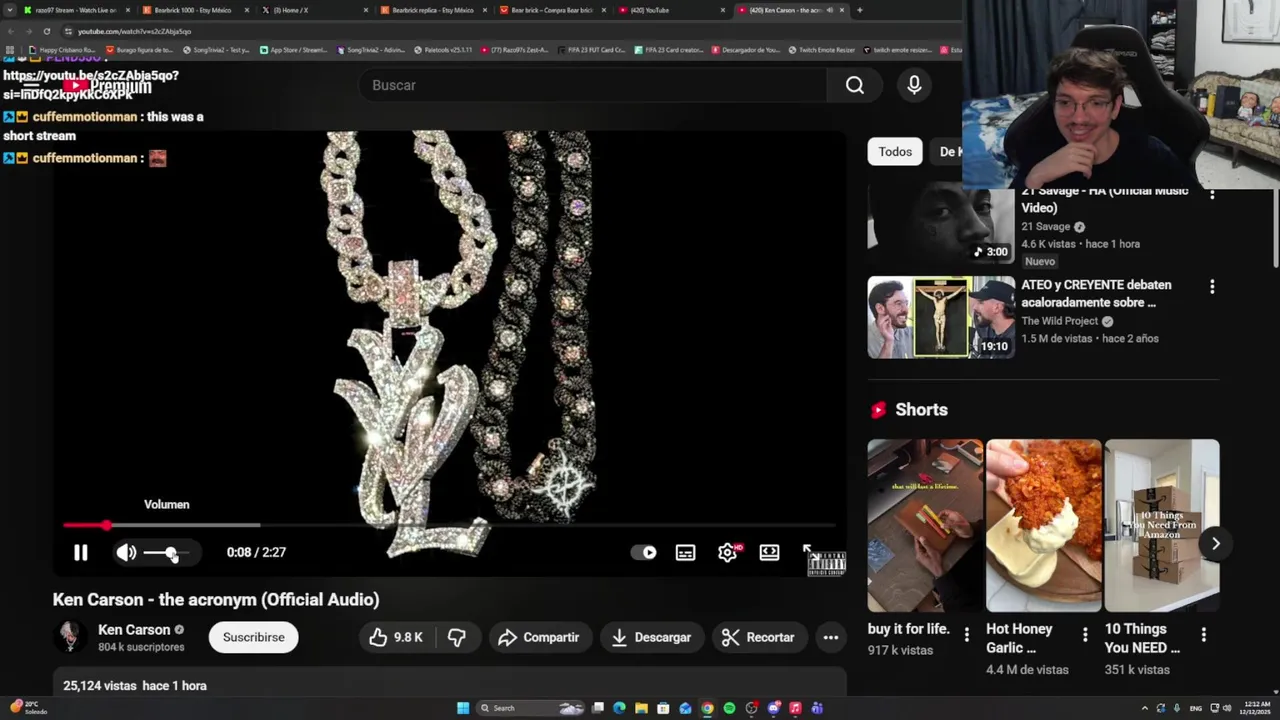The width and height of the screenshot is (1280, 720).
Task: Open Chrome from the taskbar
Action: [x=707, y=708]
